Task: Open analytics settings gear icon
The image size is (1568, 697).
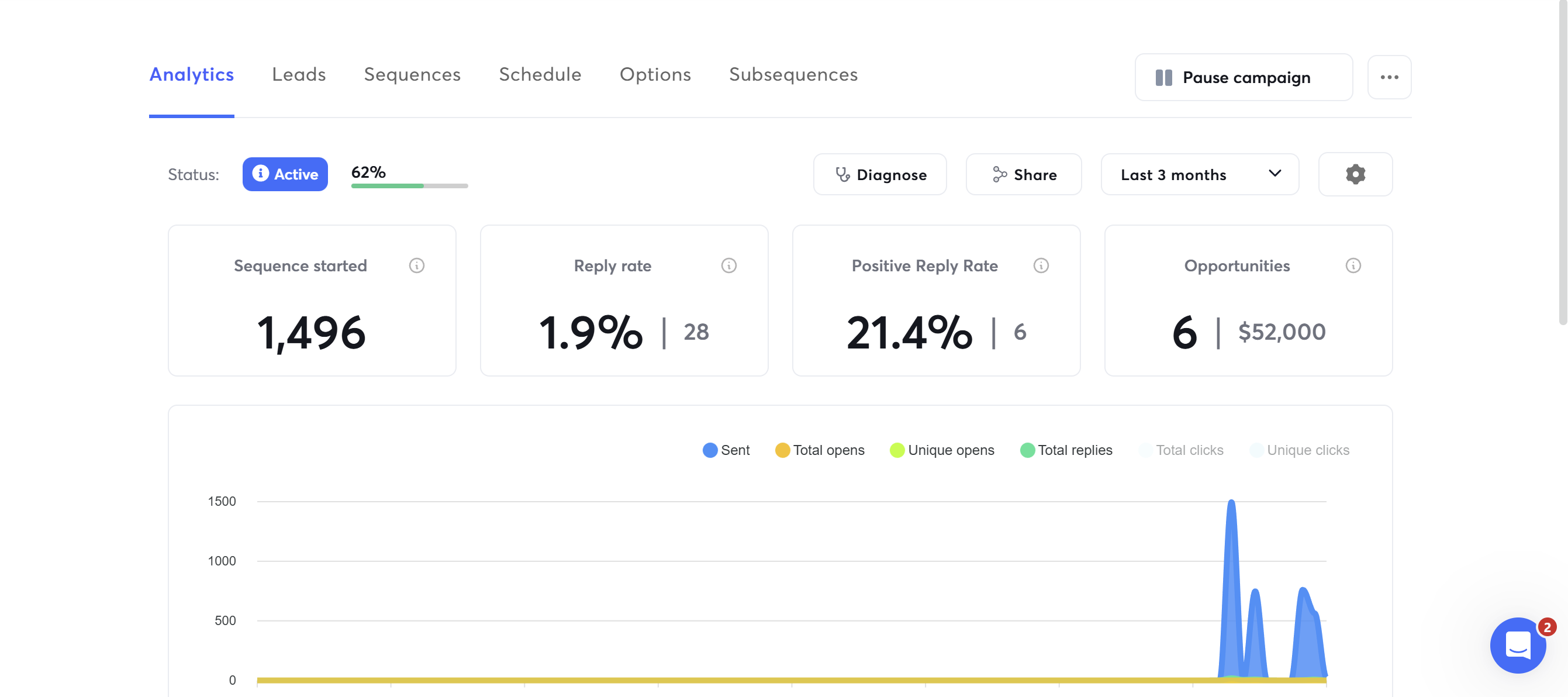Action: click(x=1355, y=175)
